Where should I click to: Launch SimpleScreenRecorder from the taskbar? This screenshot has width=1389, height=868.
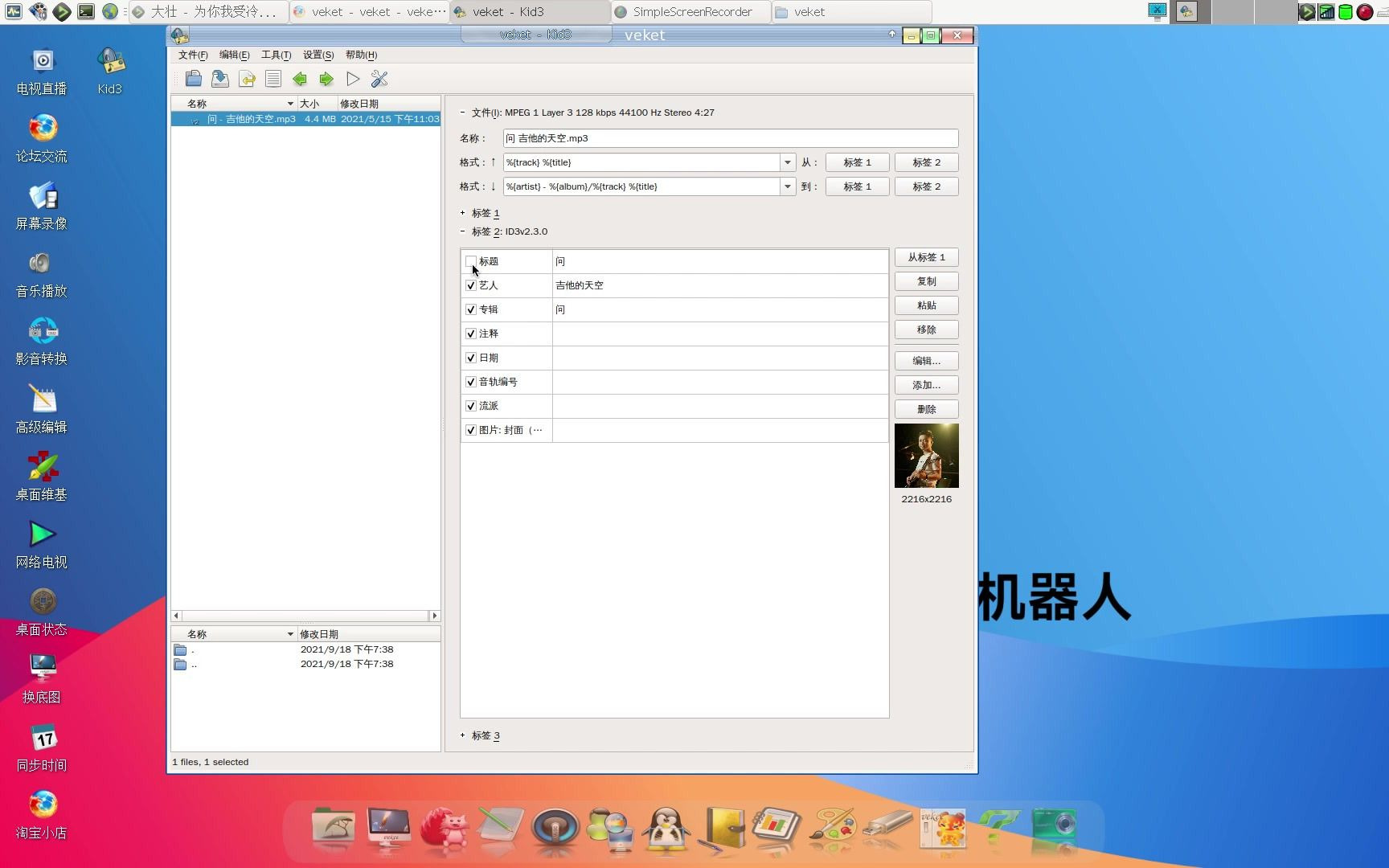pos(690,11)
